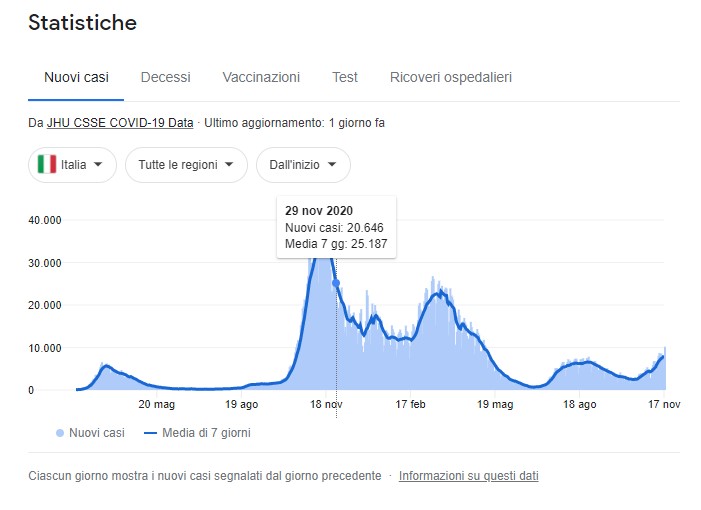Screen dimensions: 701x510
Task: Open the Vaccinazioni tab
Action: point(261,77)
